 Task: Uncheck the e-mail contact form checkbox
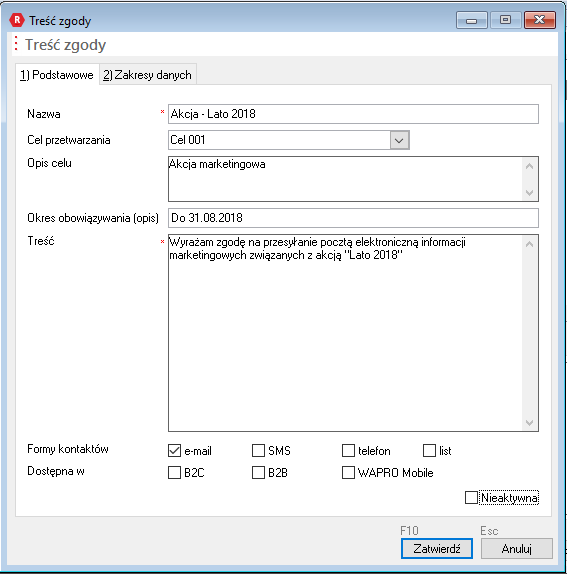[x=175, y=450]
